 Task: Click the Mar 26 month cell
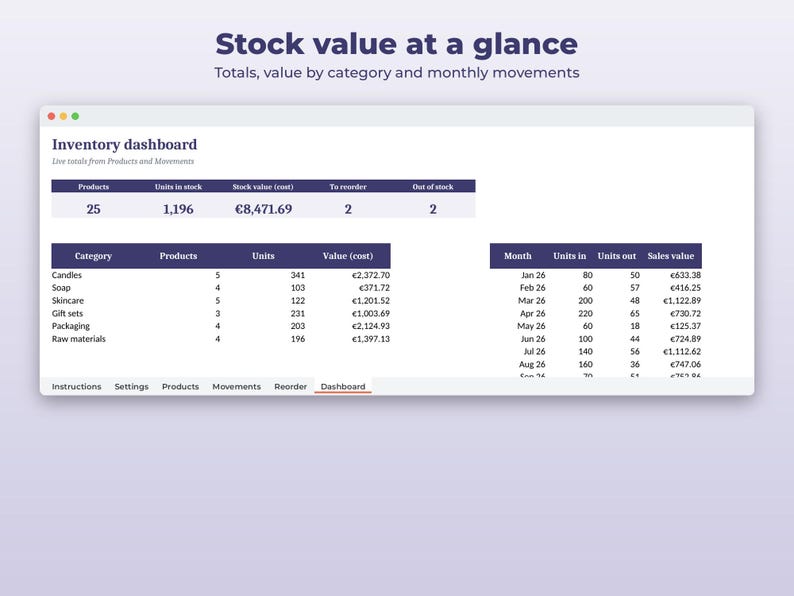pyautogui.click(x=532, y=300)
